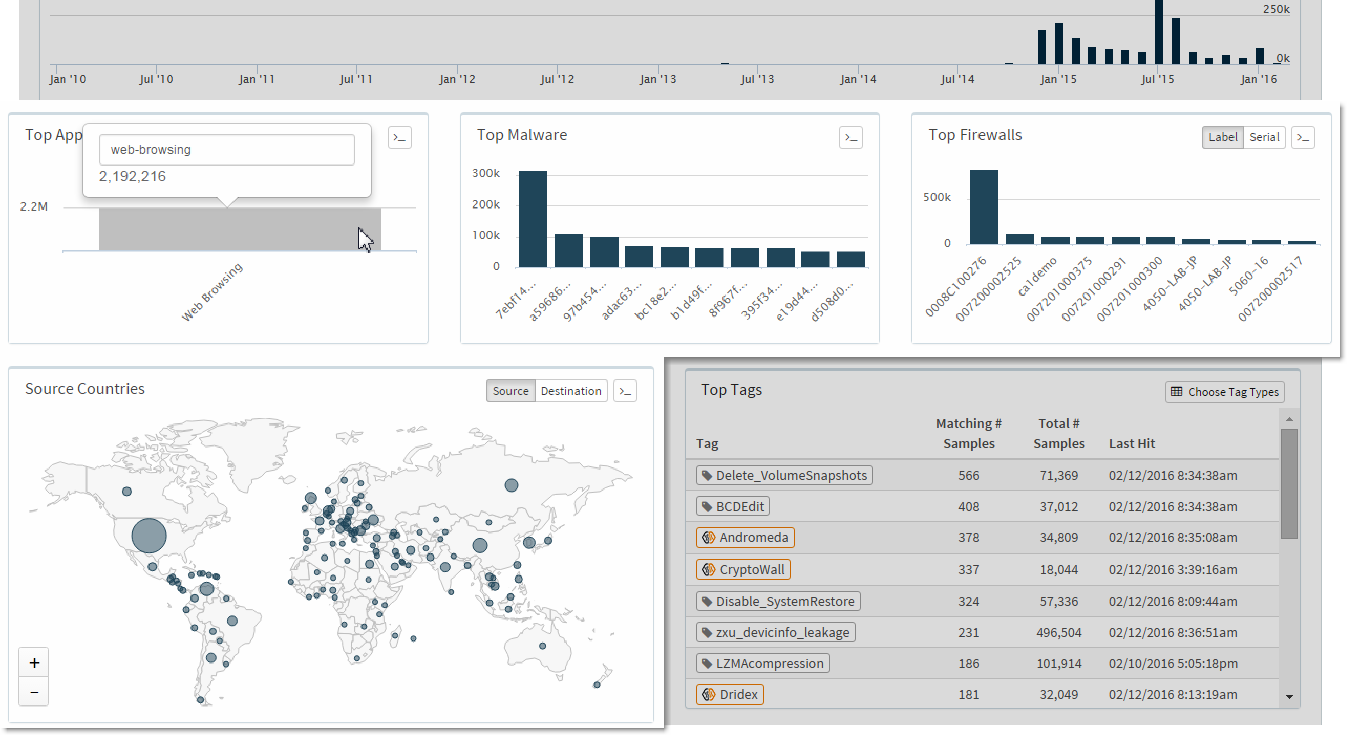
Task: Click the Delete_VolumeSnapshots tag
Action: tap(784, 476)
